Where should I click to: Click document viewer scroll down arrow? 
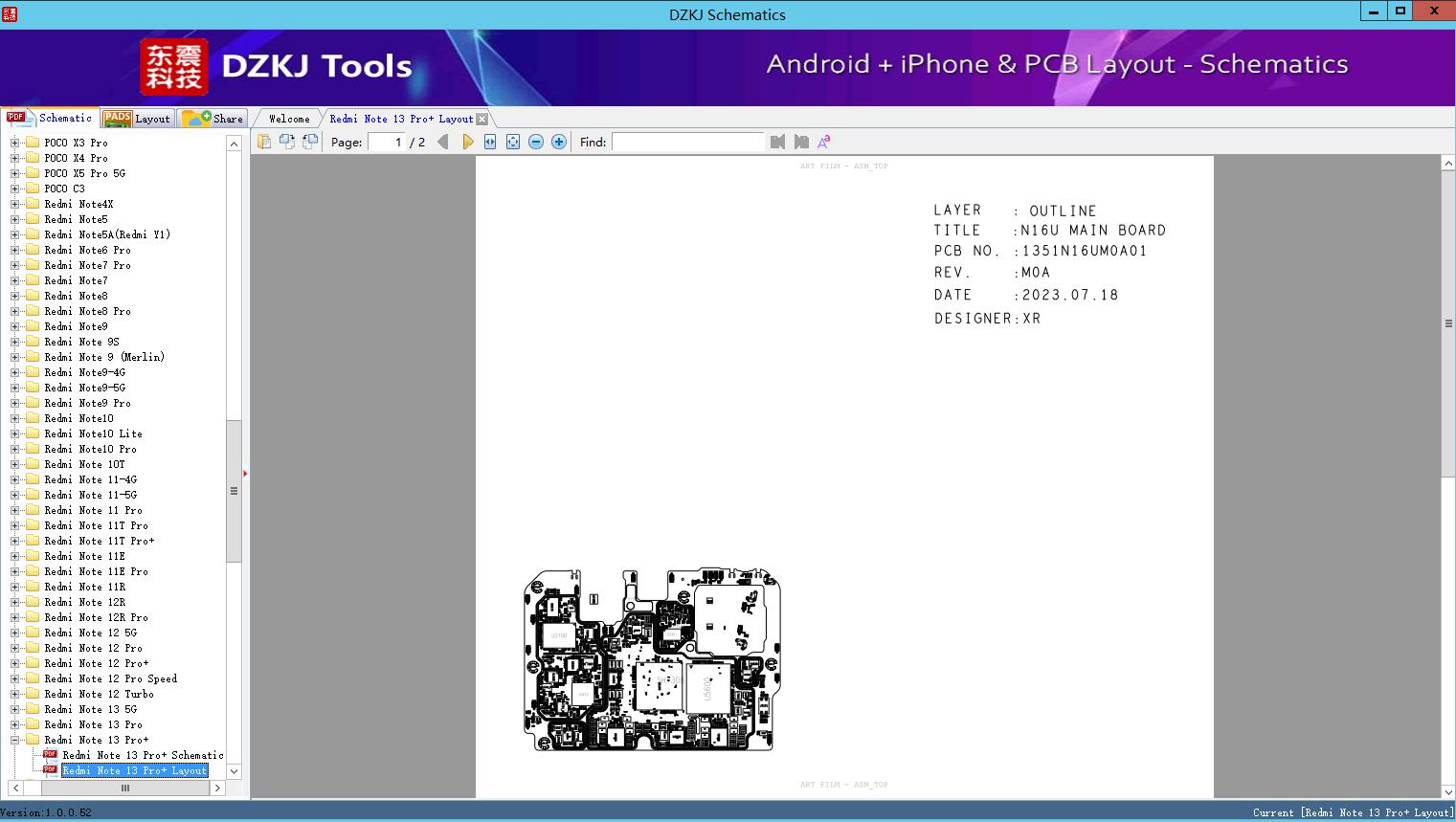coord(1448,791)
